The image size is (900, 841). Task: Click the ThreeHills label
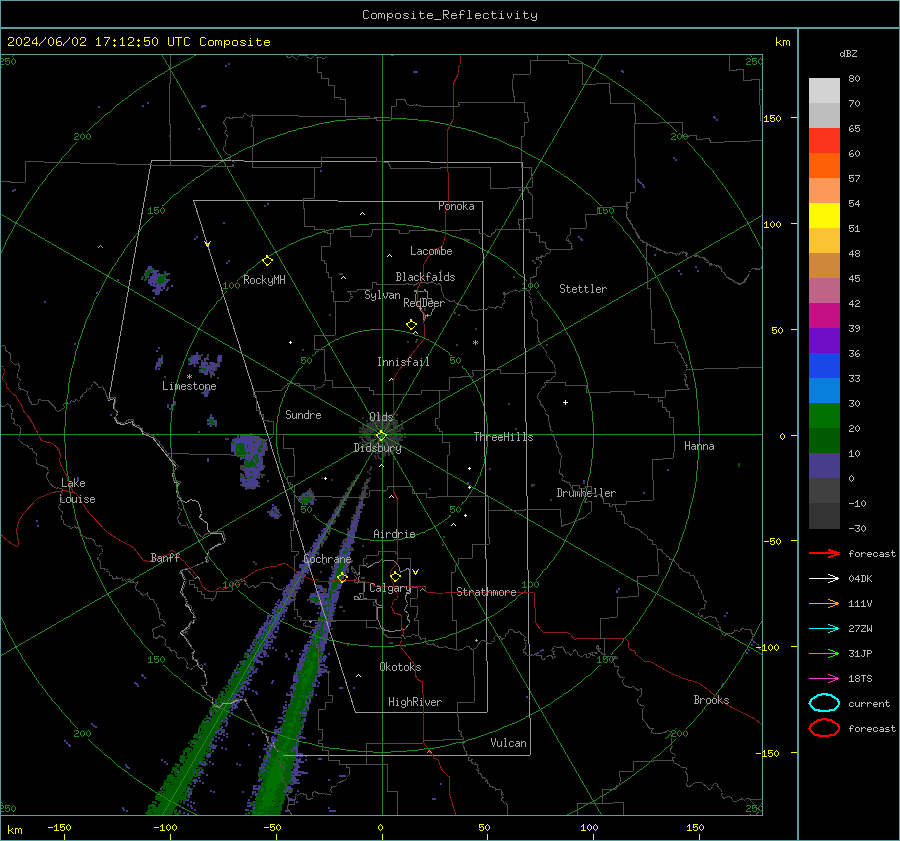tap(503, 437)
